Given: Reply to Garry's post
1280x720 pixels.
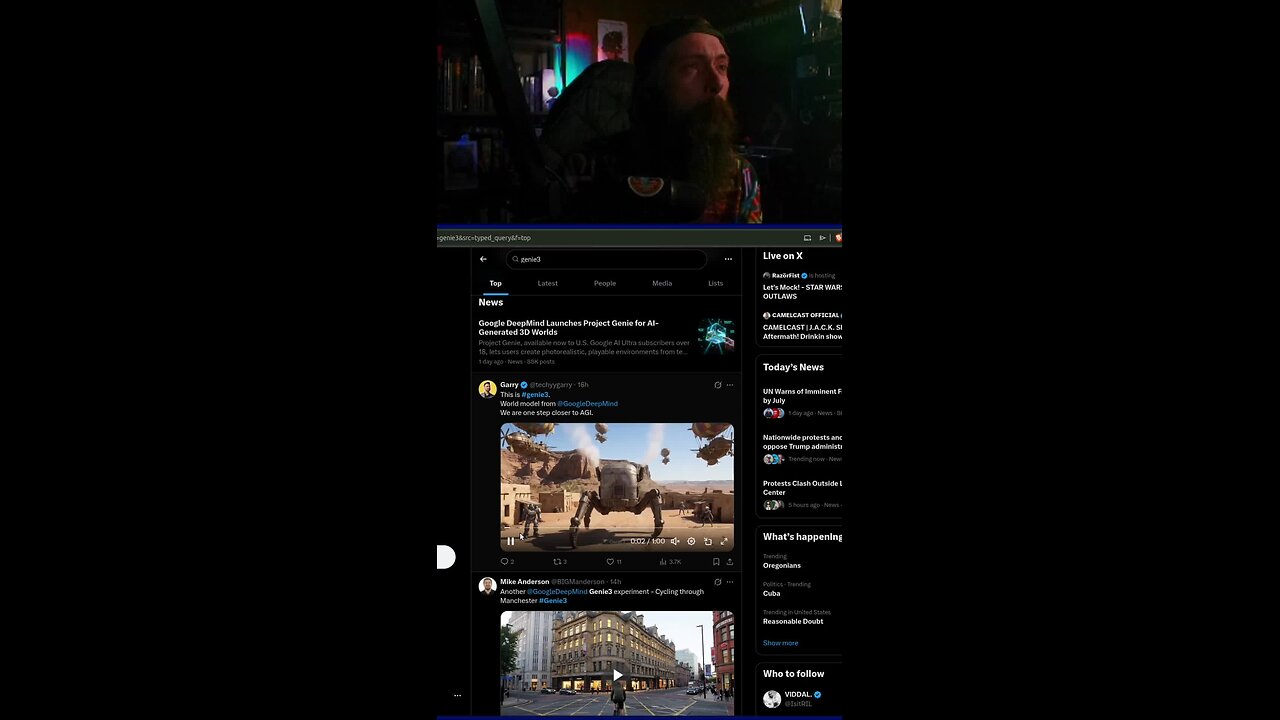Looking at the screenshot, I should pos(506,562).
